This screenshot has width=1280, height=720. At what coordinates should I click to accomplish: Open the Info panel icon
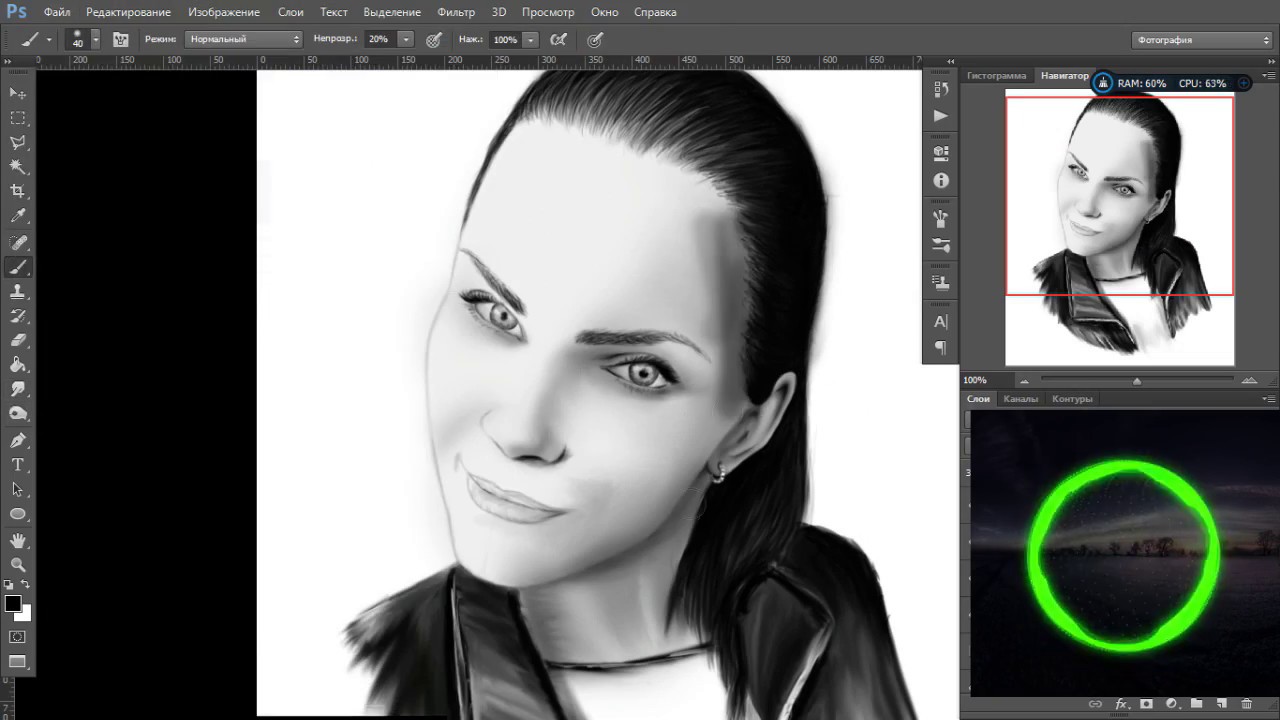[940, 181]
